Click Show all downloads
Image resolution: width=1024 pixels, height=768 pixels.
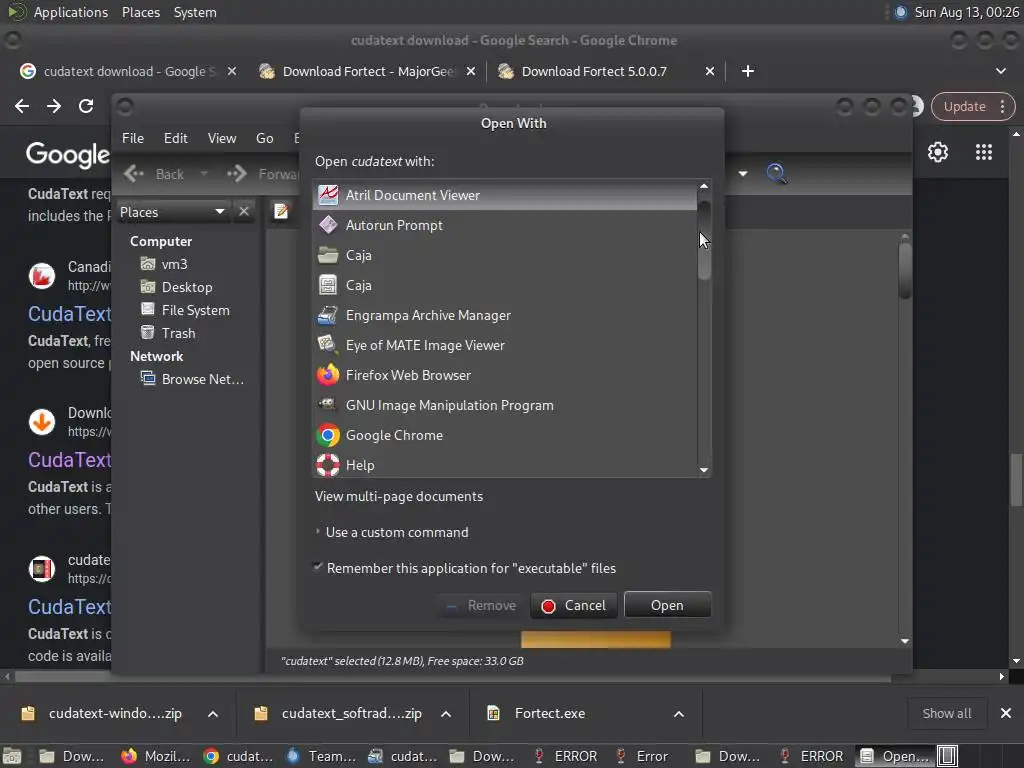[946, 713]
